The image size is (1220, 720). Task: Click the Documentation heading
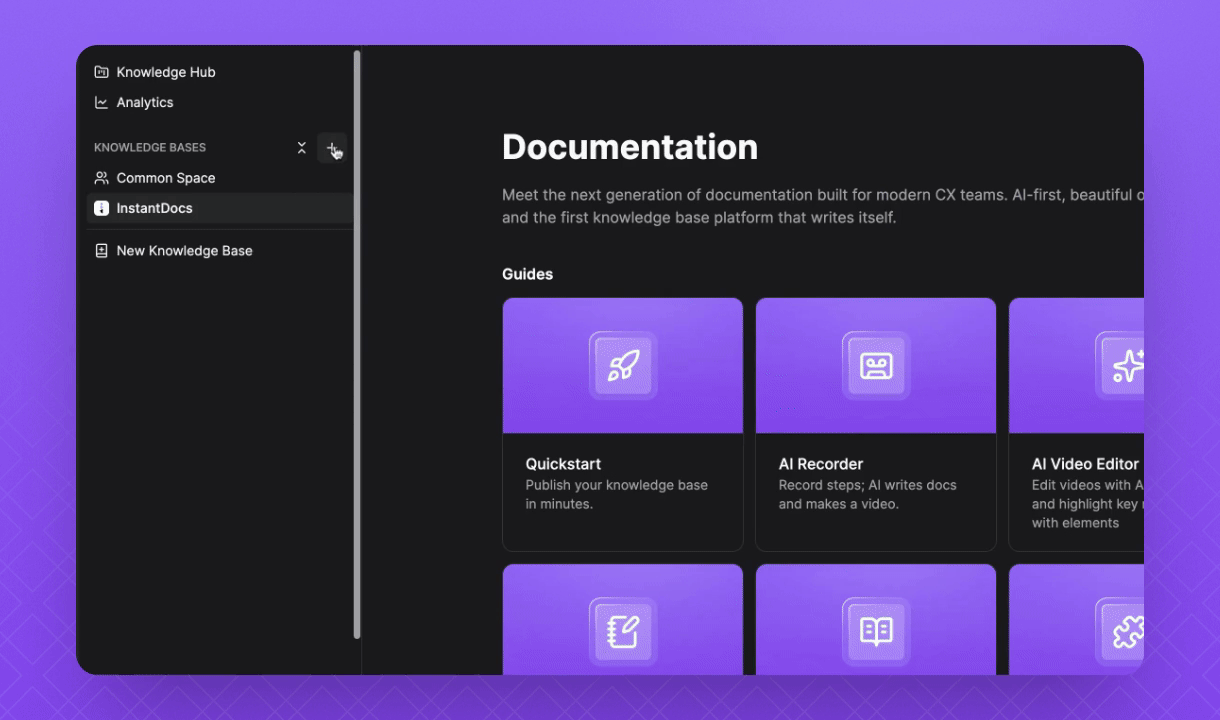pos(630,147)
